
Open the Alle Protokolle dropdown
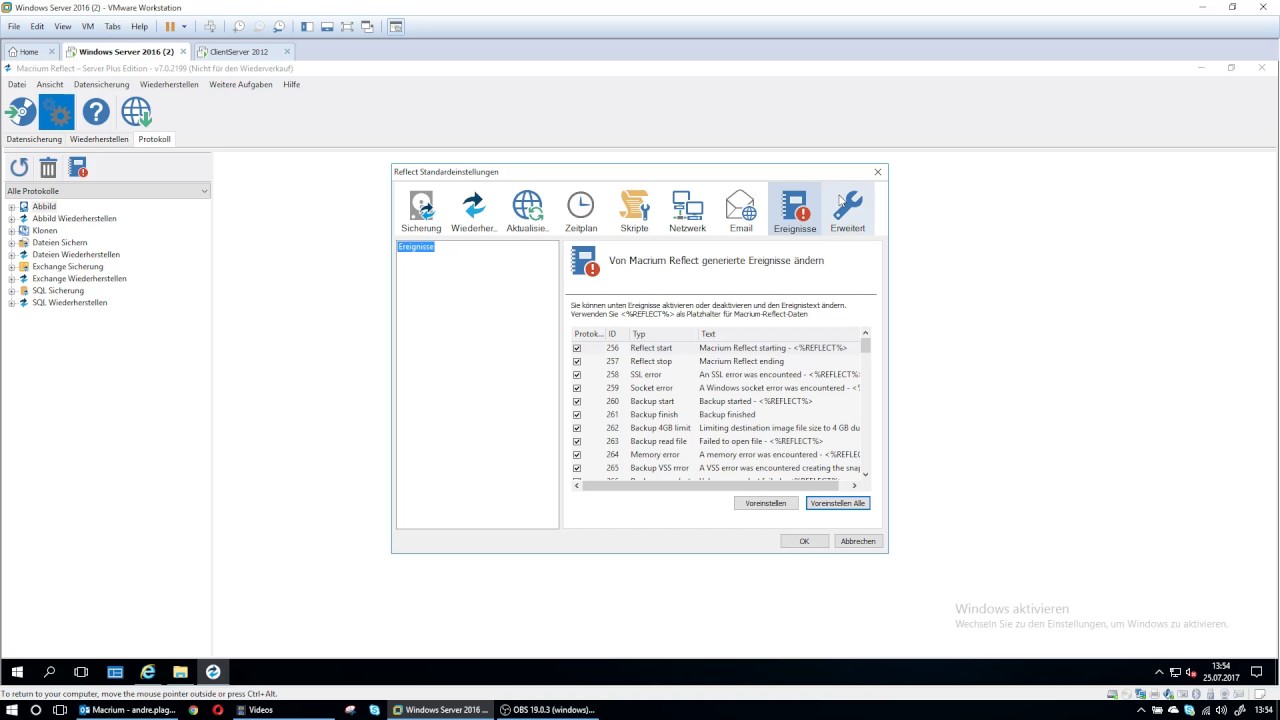107,191
